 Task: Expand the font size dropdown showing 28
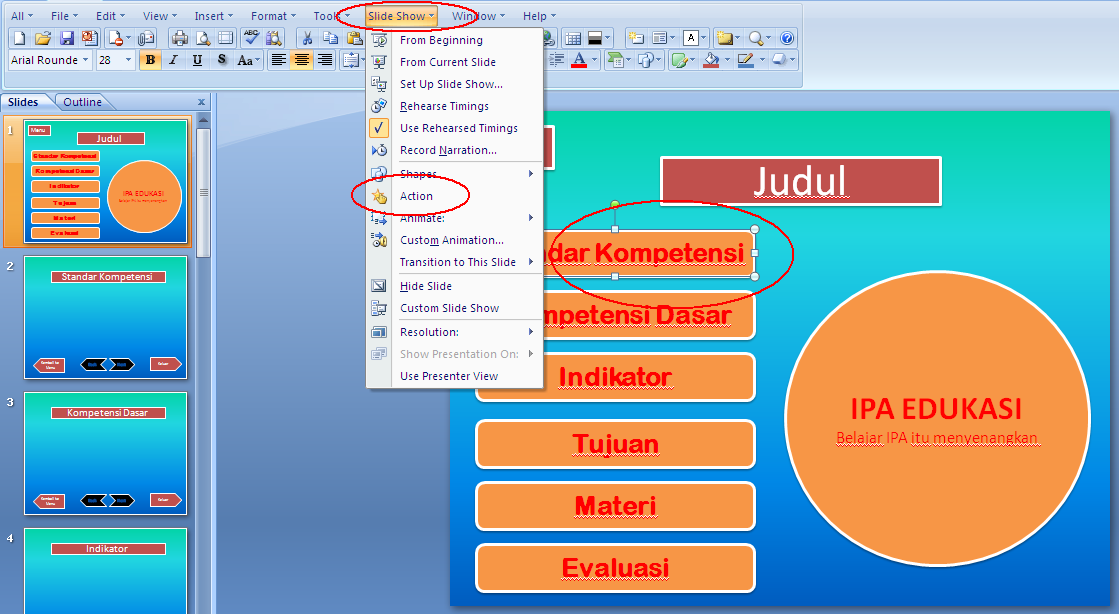127,60
